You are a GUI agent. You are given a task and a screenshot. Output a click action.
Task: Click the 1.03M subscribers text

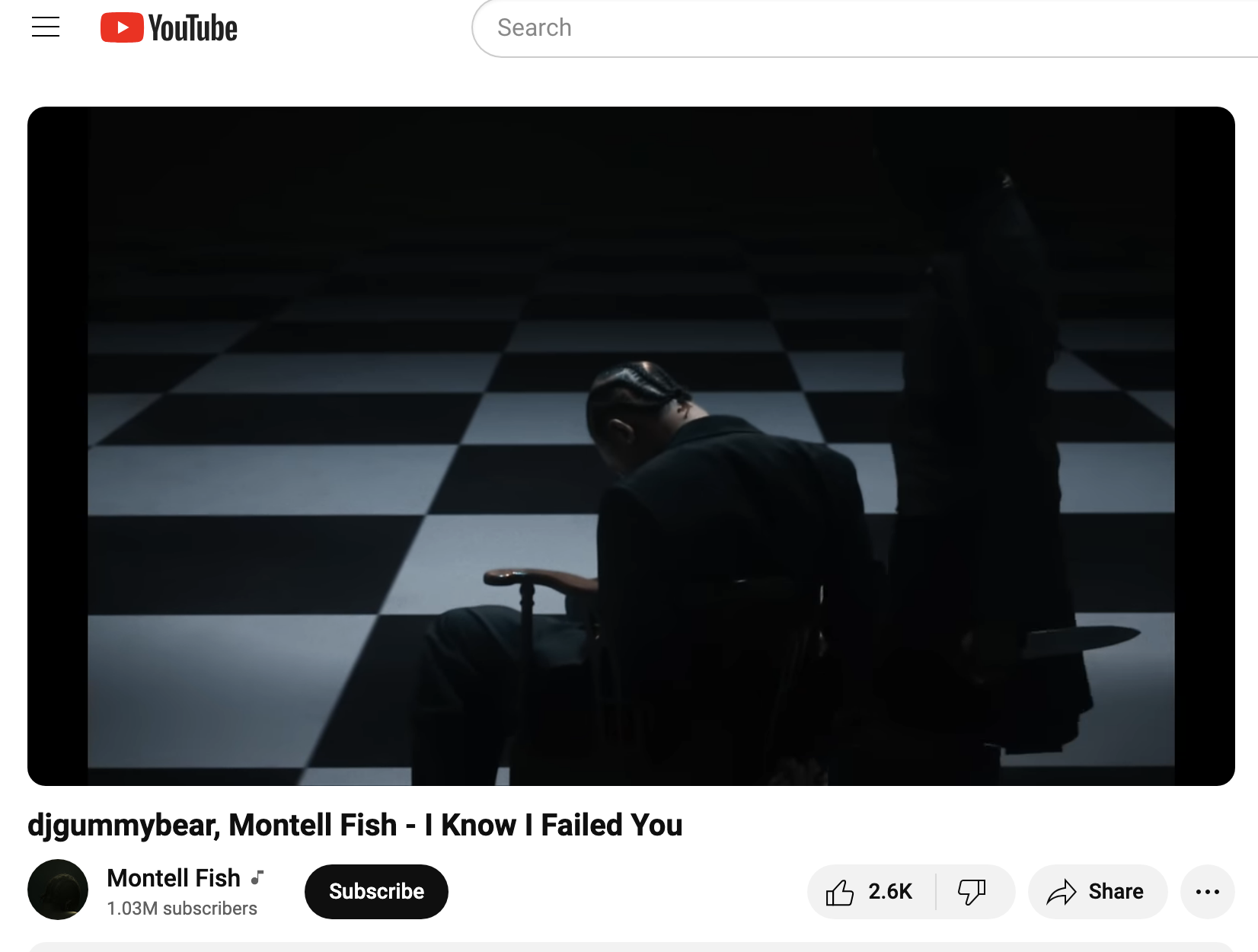182,909
